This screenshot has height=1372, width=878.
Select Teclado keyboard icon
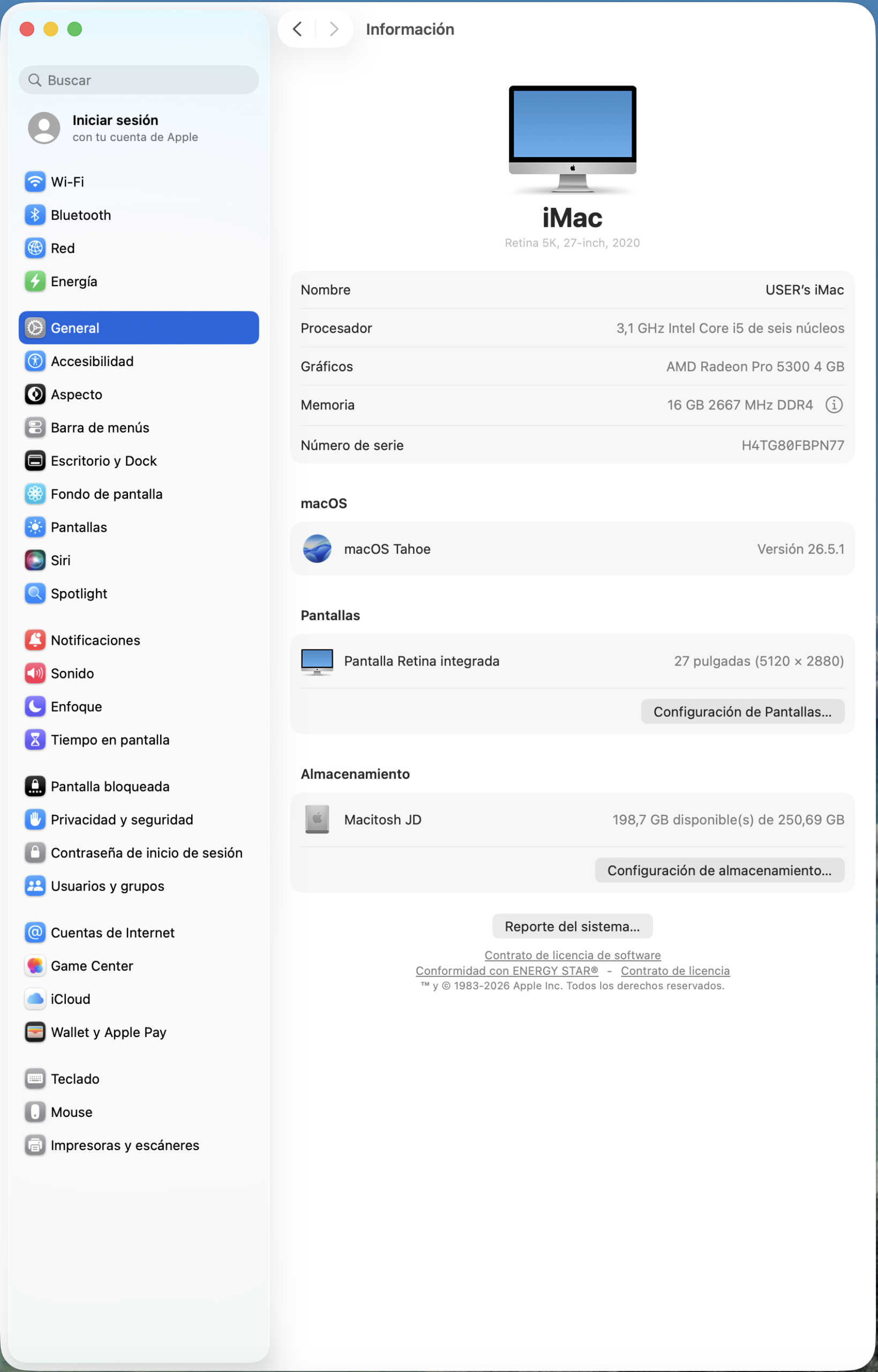pos(35,1078)
